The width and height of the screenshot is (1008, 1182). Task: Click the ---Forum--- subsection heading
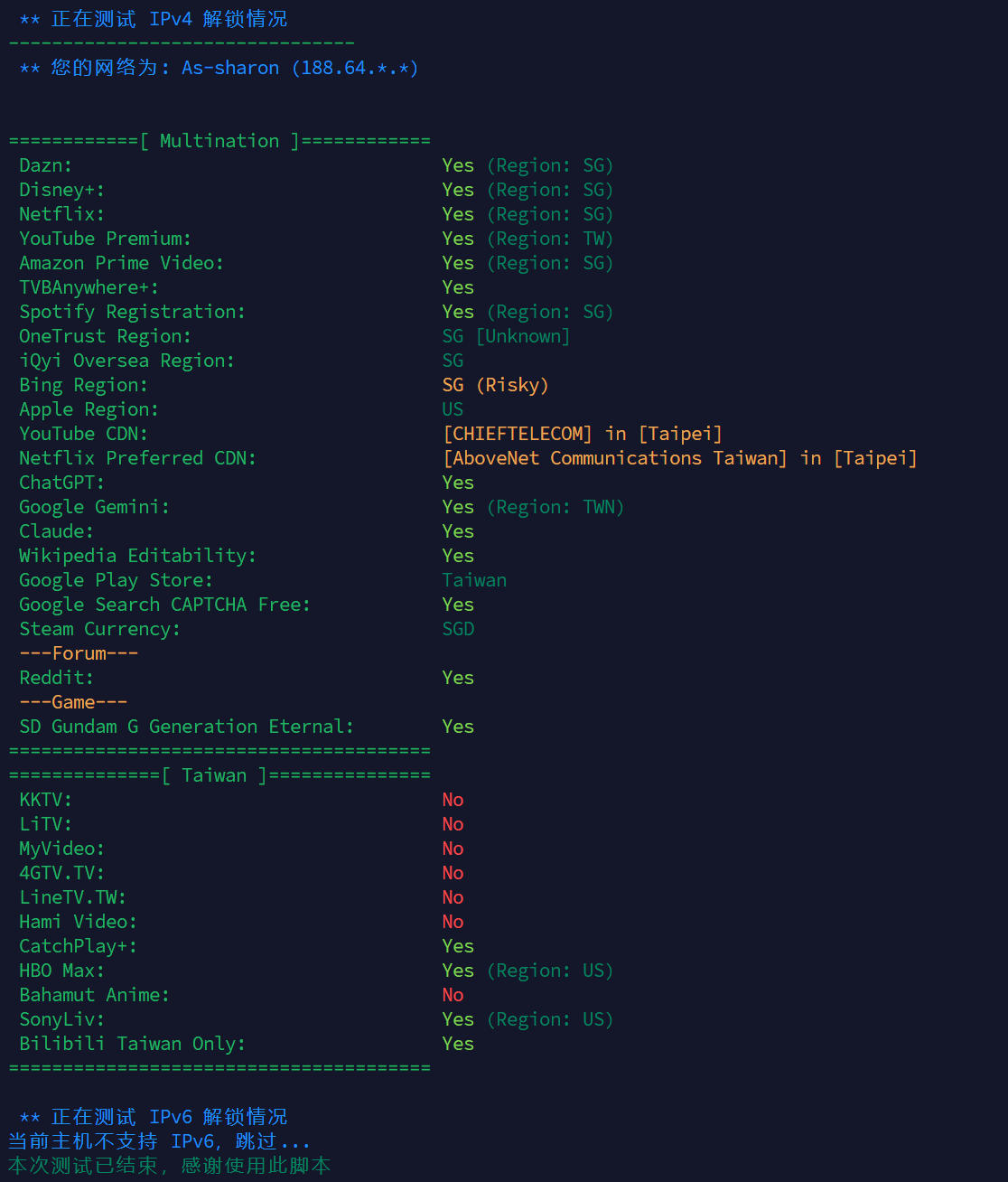[79, 653]
